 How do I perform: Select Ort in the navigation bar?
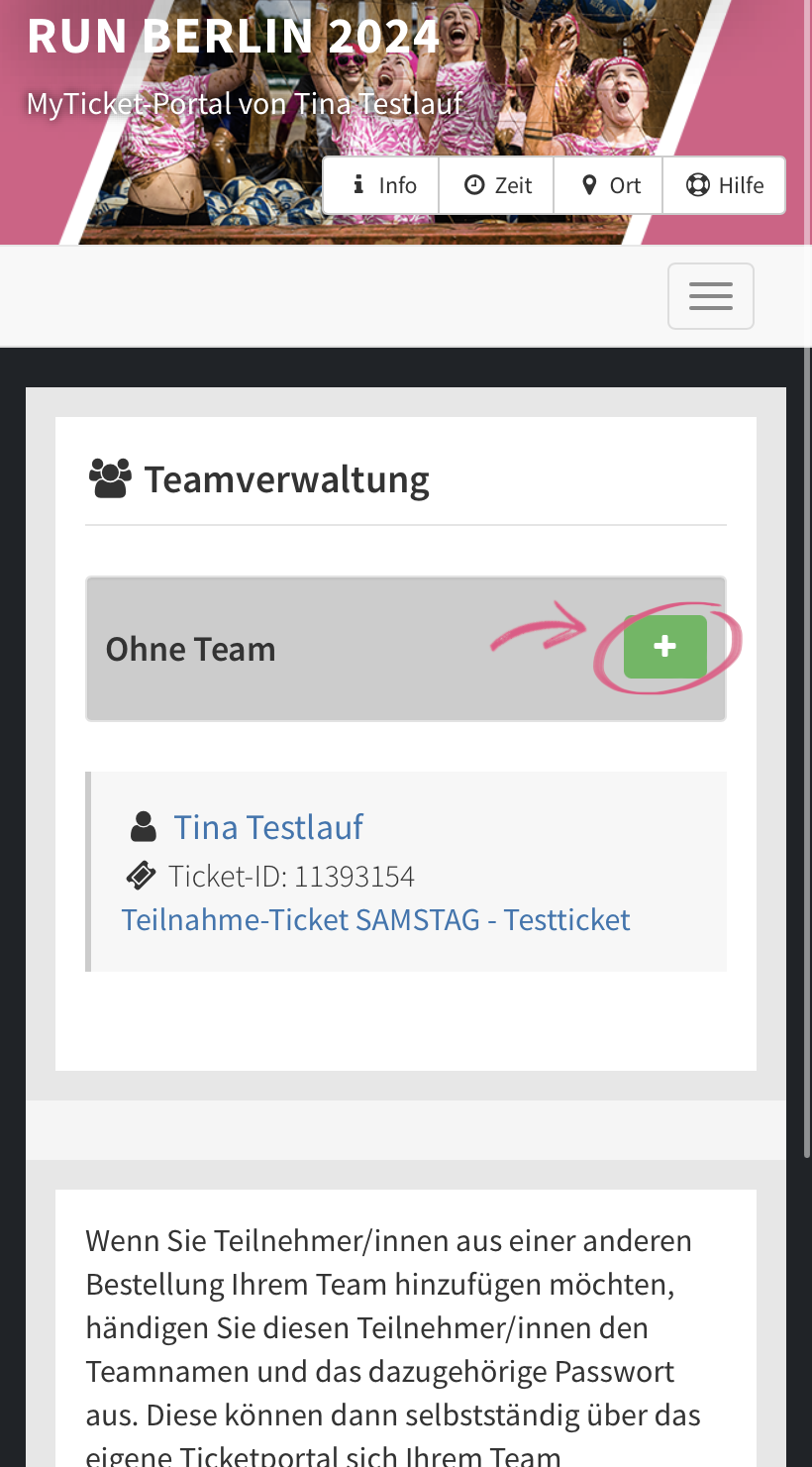click(x=625, y=184)
